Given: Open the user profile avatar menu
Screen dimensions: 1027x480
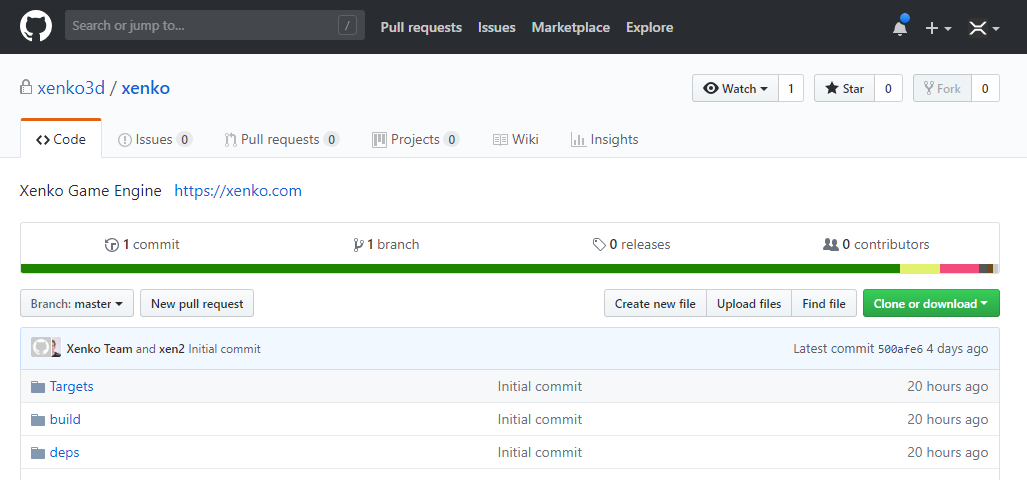Looking at the screenshot, I should tap(983, 28).
